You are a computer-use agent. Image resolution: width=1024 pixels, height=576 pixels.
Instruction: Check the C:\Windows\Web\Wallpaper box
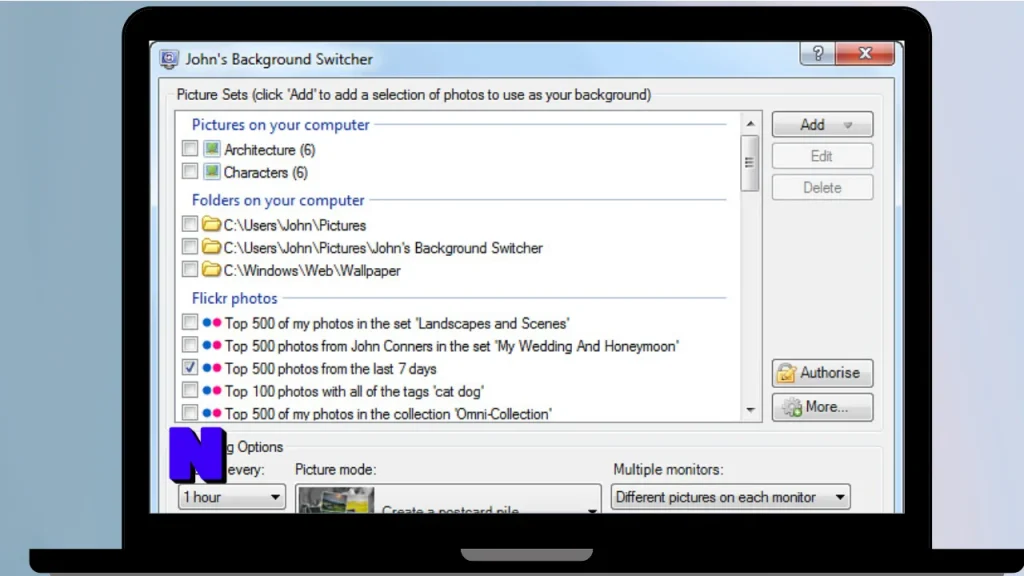pyautogui.click(x=189, y=269)
